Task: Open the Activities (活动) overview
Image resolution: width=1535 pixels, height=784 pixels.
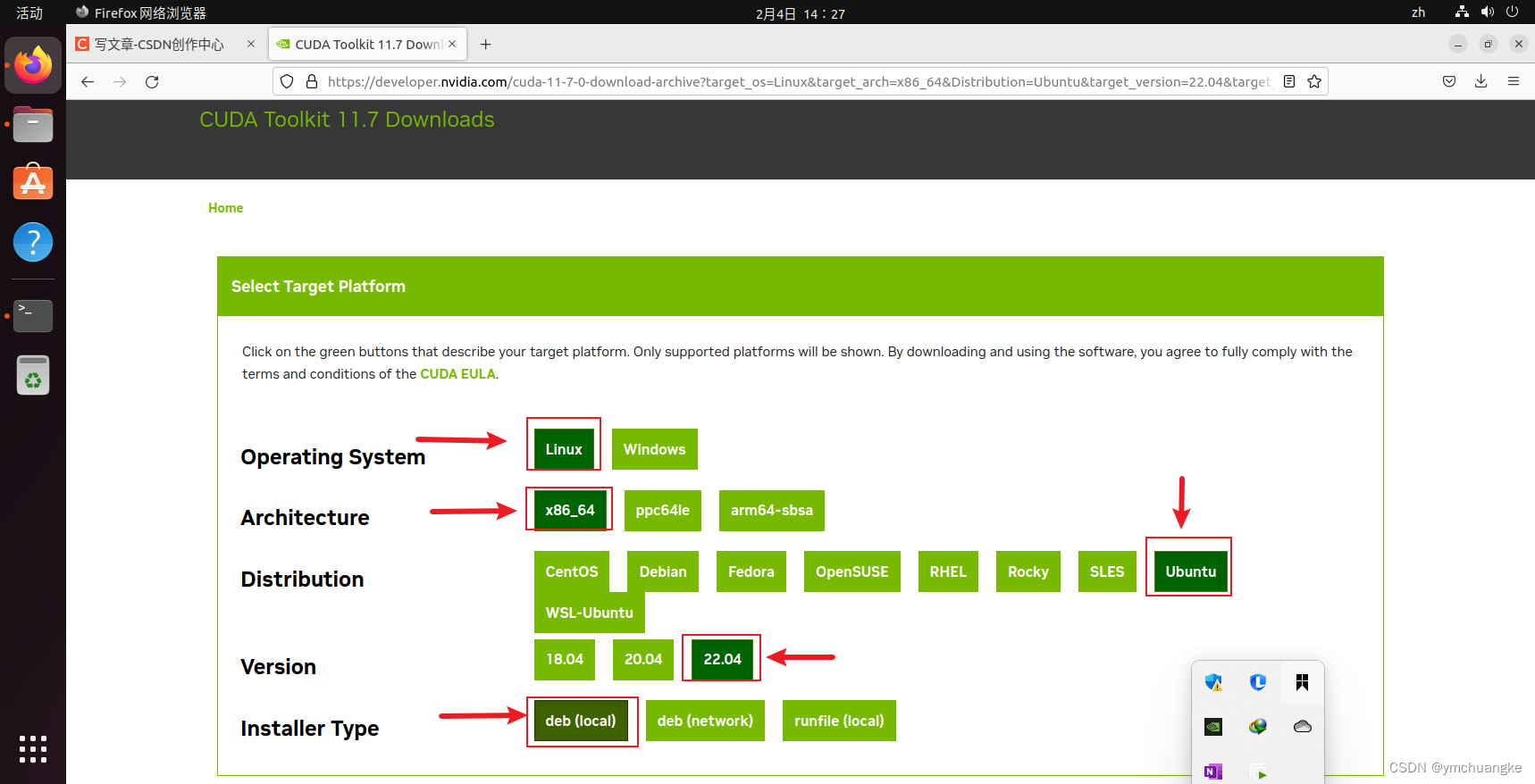Action: click(29, 13)
